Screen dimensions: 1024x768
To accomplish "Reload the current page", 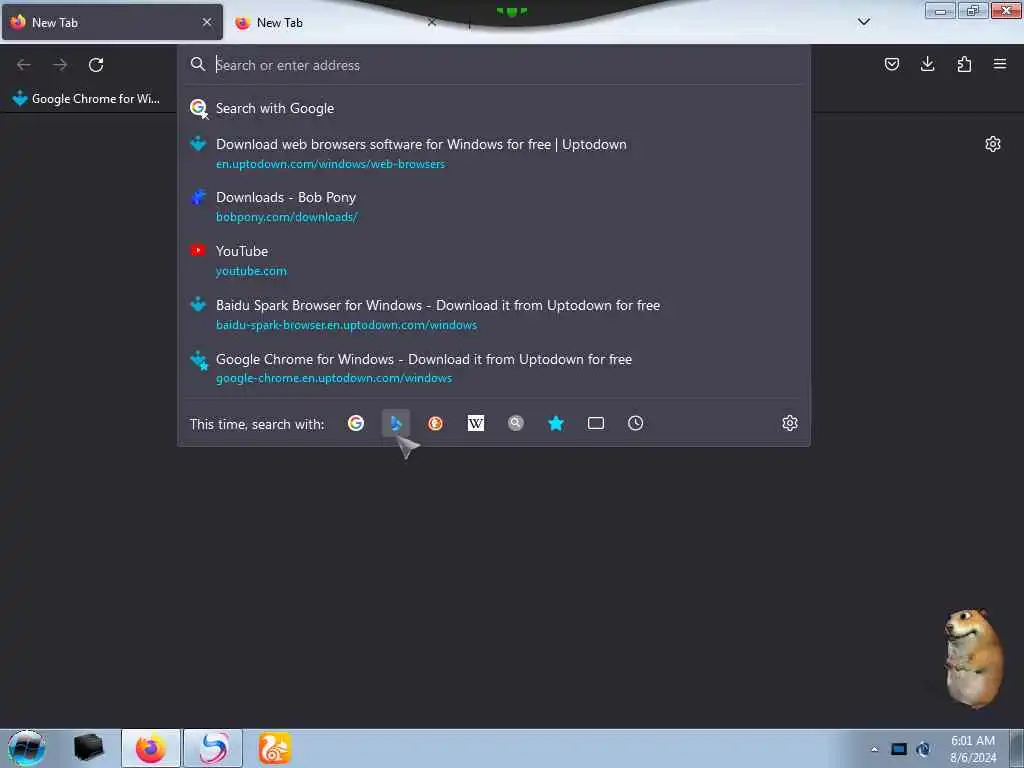I will (96, 65).
